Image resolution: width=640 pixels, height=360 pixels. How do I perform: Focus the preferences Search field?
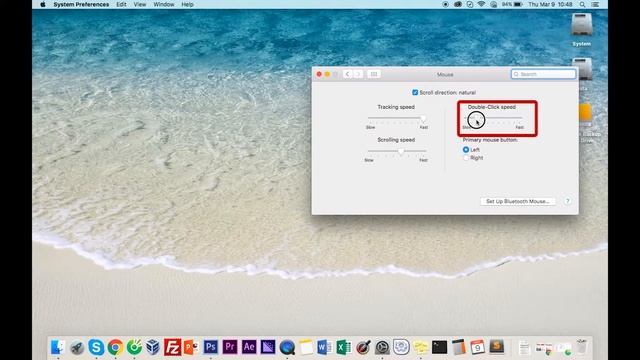(544, 74)
